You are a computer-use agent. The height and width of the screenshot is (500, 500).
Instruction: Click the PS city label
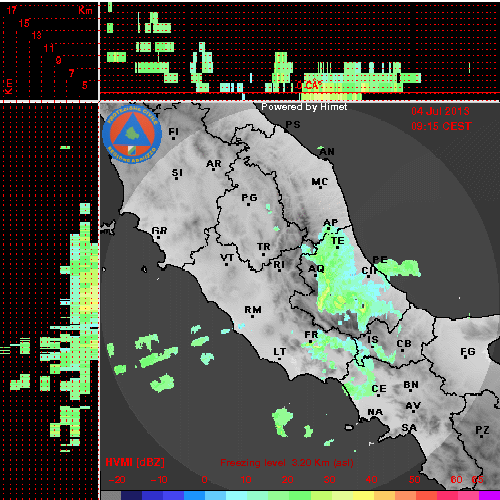(x=293, y=125)
